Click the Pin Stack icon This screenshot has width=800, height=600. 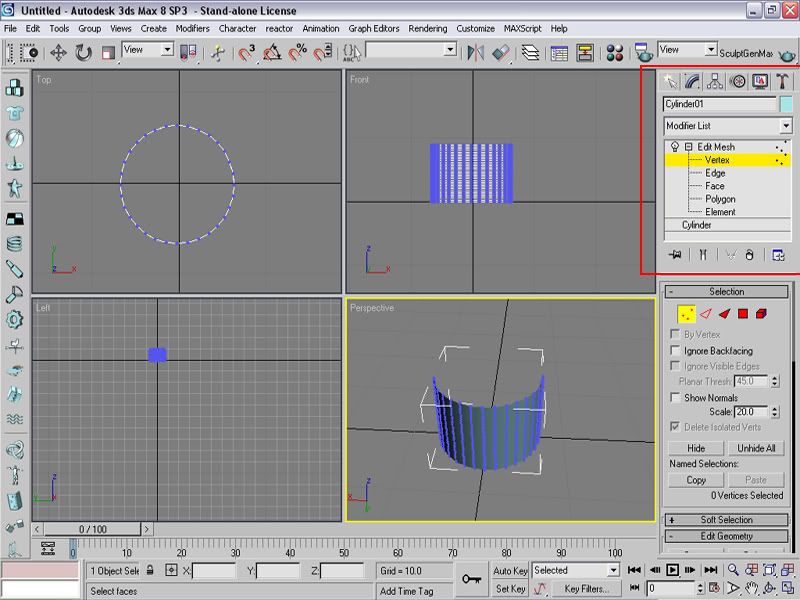[x=675, y=255]
